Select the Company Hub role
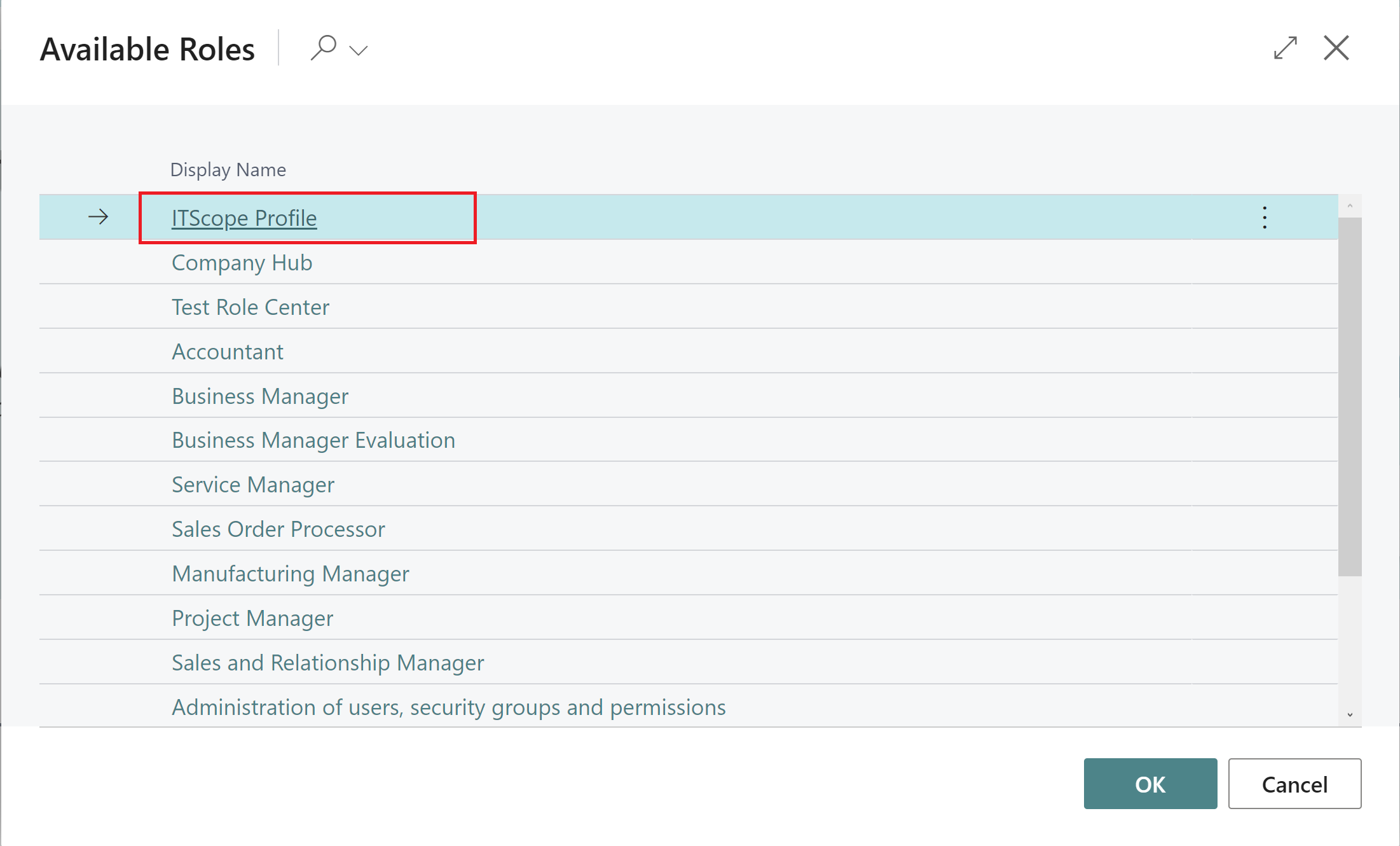This screenshot has height=846, width=1400. click(x=242, y=262)
